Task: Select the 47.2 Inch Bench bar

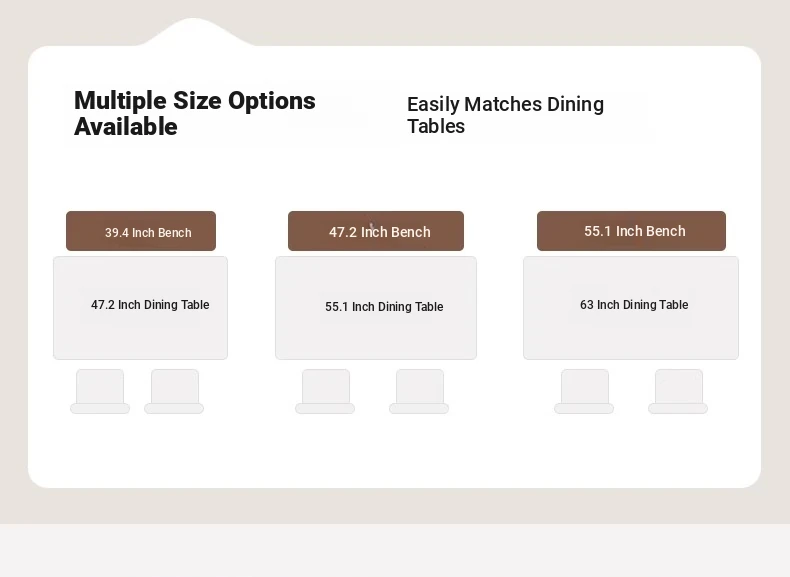Action: [376, 231]
